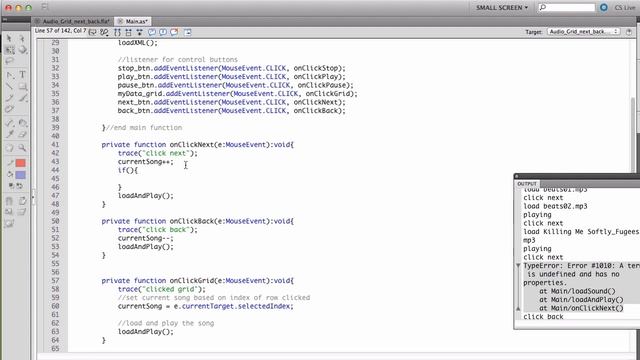Click 'if(){' statement on line 44
This screenshot has height=360, width=640.
coord(128,170)
